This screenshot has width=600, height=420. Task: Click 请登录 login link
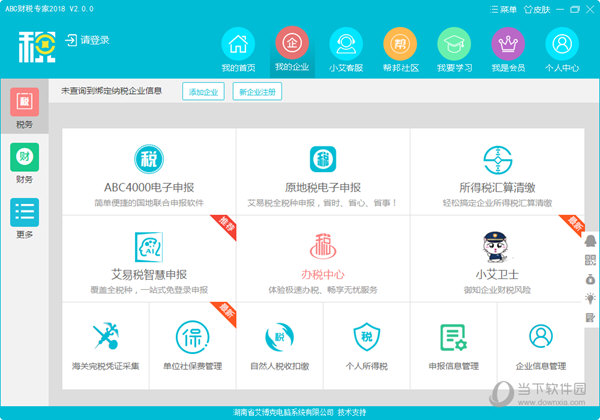pyautogui.click(x=87, y=40)
